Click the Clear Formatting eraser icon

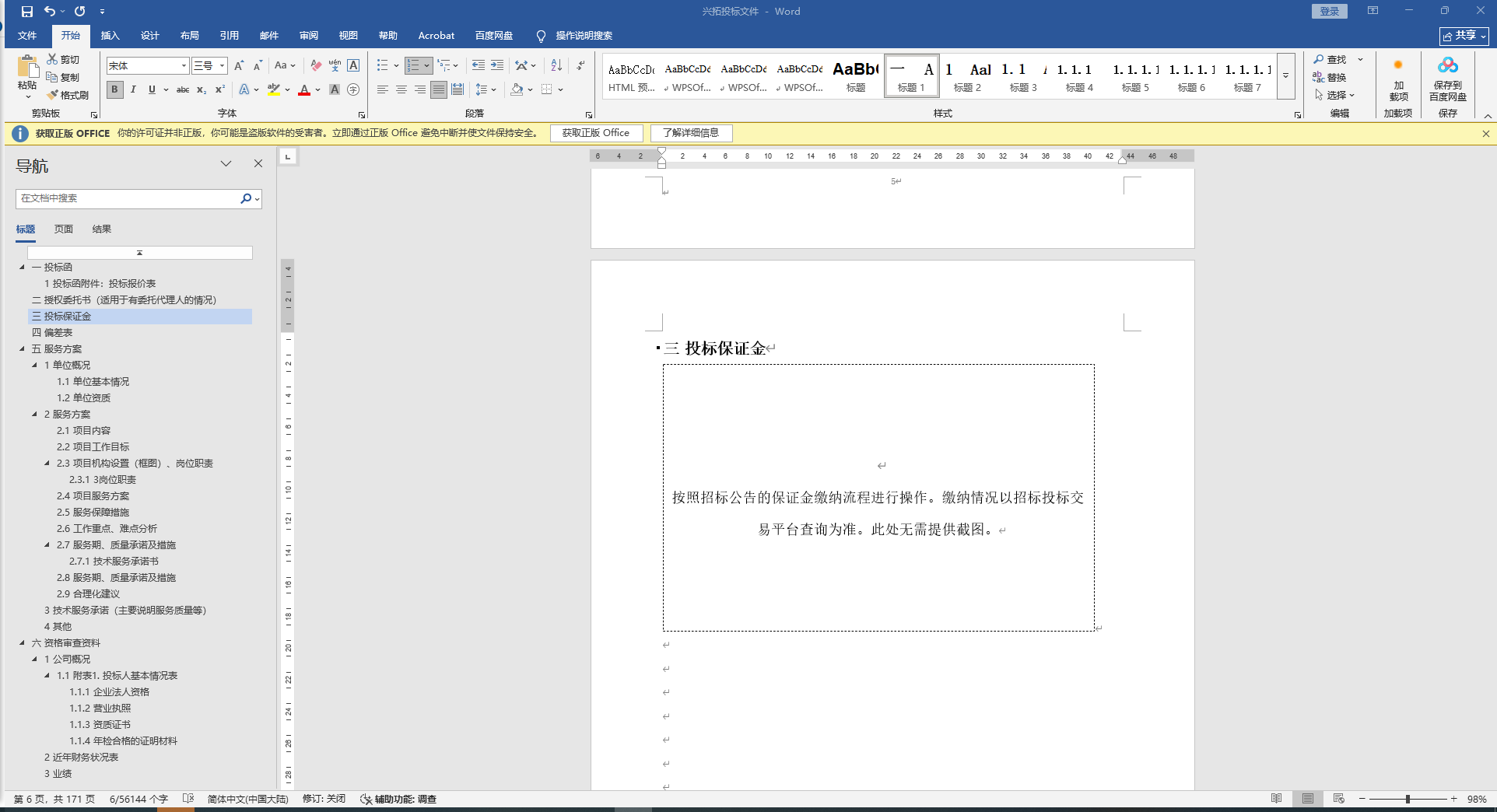coord(316,65)
